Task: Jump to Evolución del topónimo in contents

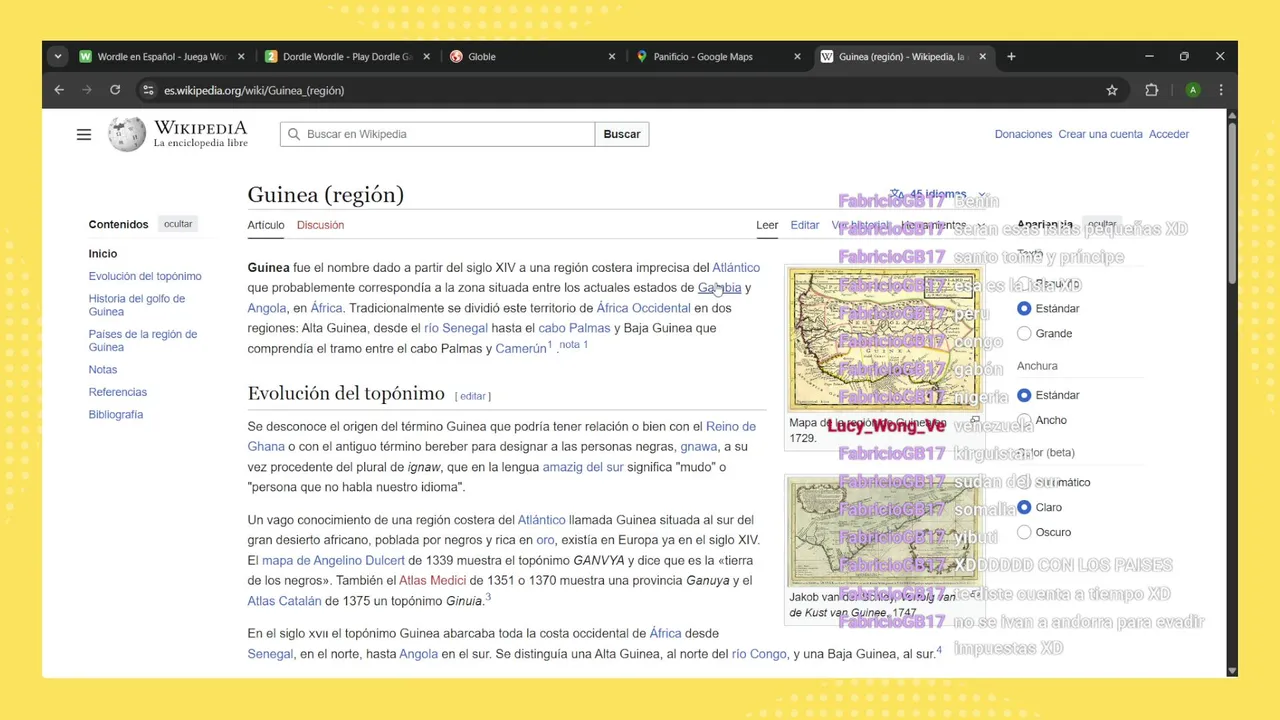Action: (x=145, y=276)
